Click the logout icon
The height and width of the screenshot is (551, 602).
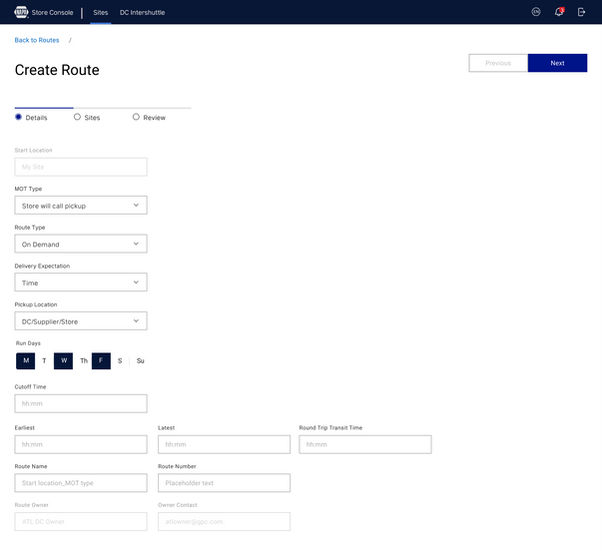pyautogui.click(x=581, y=12)
